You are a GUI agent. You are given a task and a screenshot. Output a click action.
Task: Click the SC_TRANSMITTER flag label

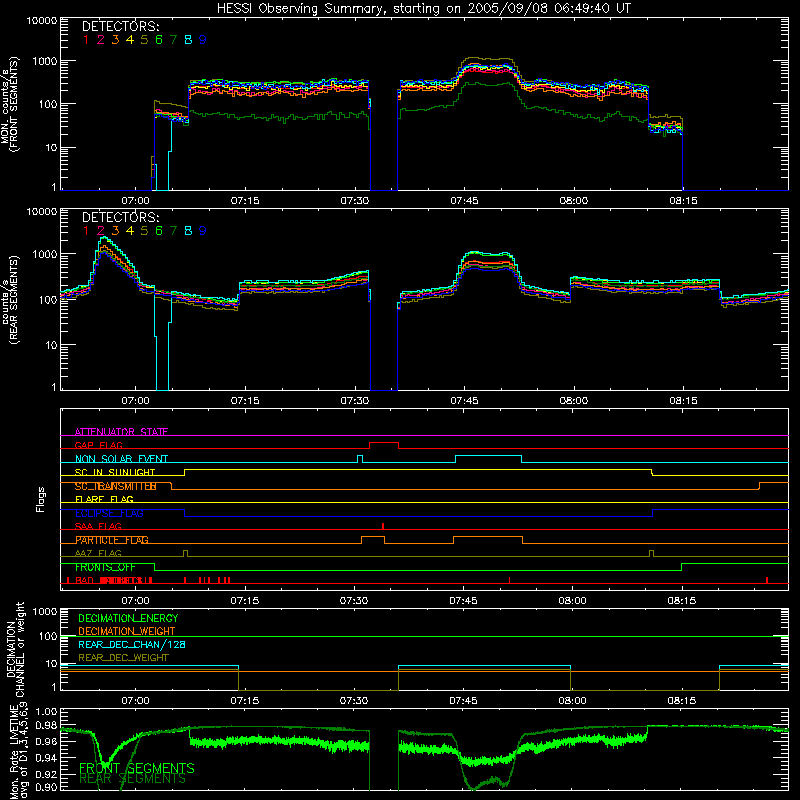pos(116,486)
